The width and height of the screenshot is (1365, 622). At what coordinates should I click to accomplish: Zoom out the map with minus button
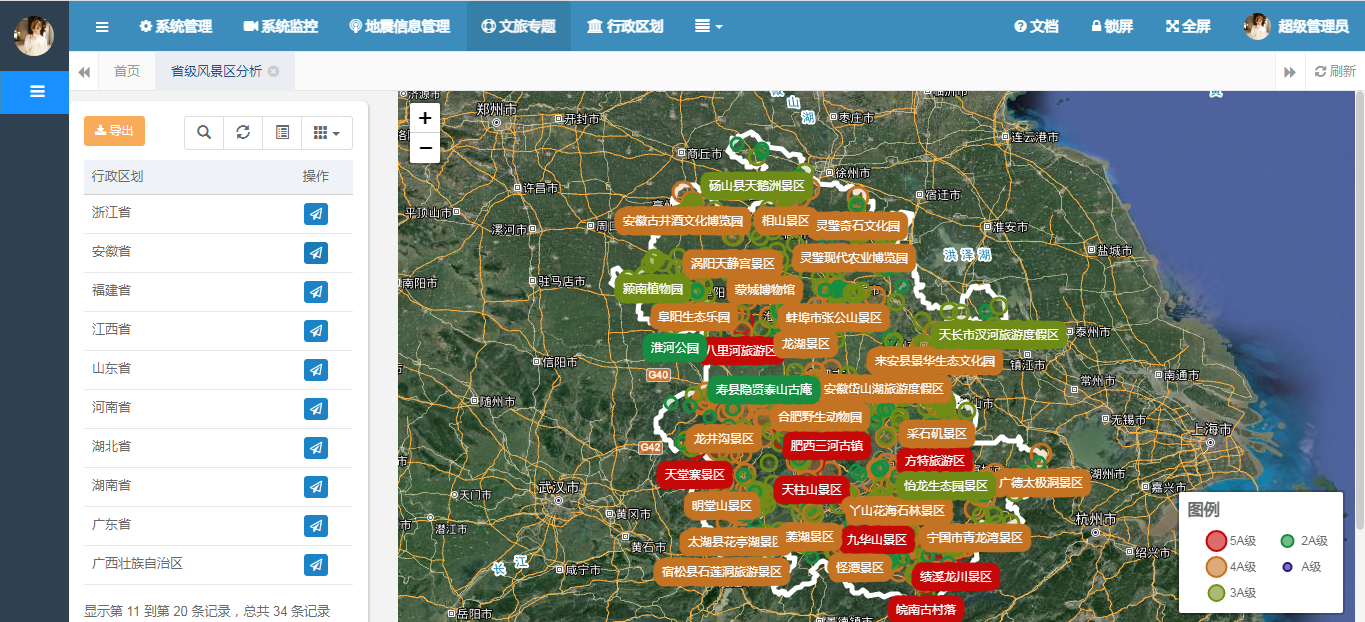[x=425, y=148]
